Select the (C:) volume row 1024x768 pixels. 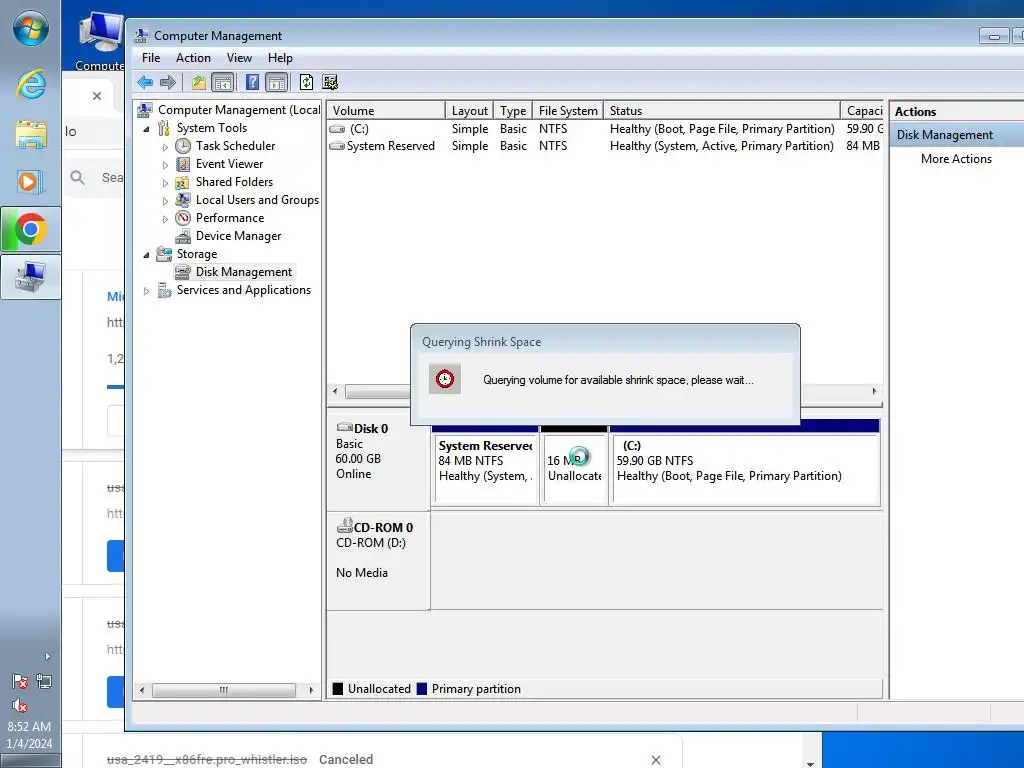[x=605, y=129]
